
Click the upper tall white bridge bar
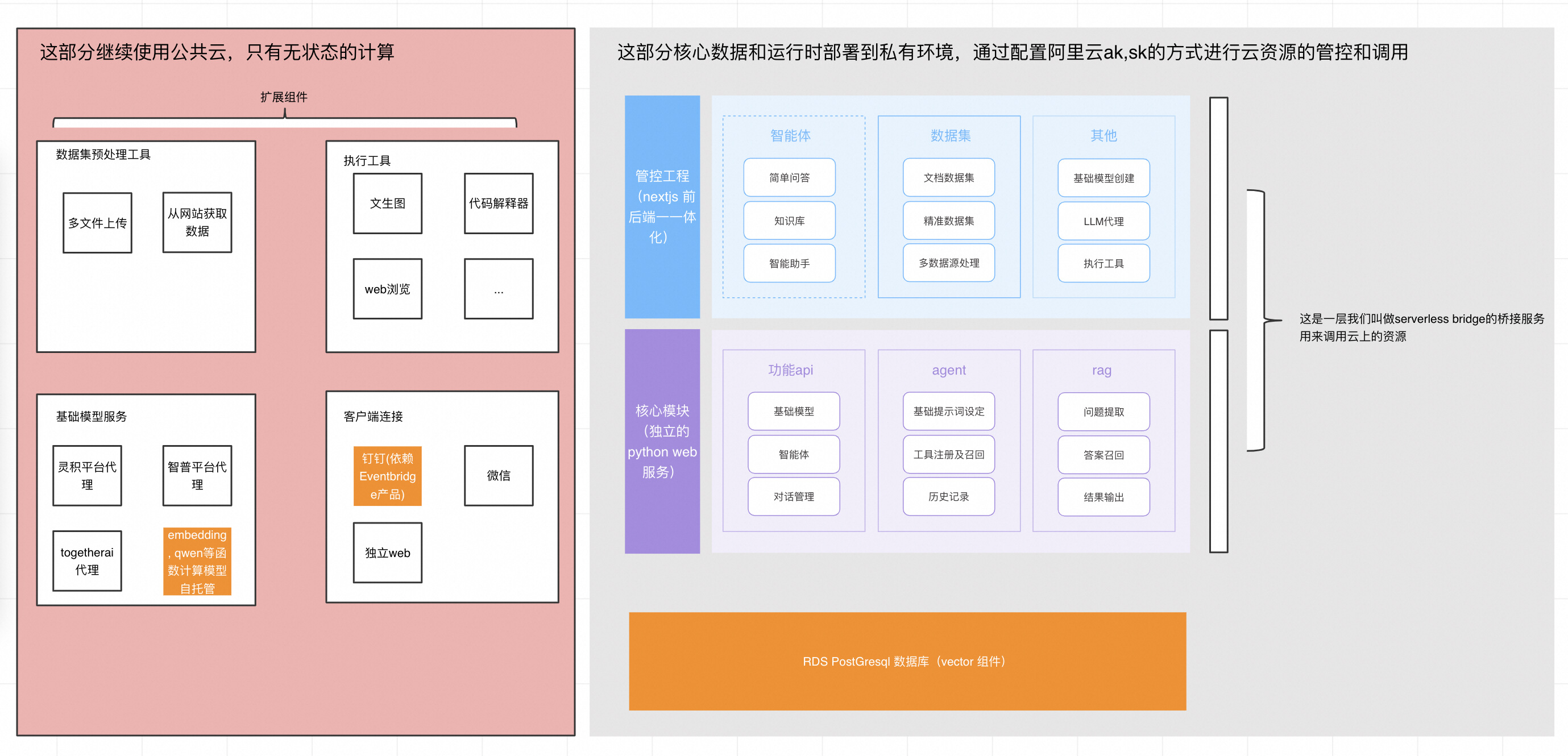1218,208
